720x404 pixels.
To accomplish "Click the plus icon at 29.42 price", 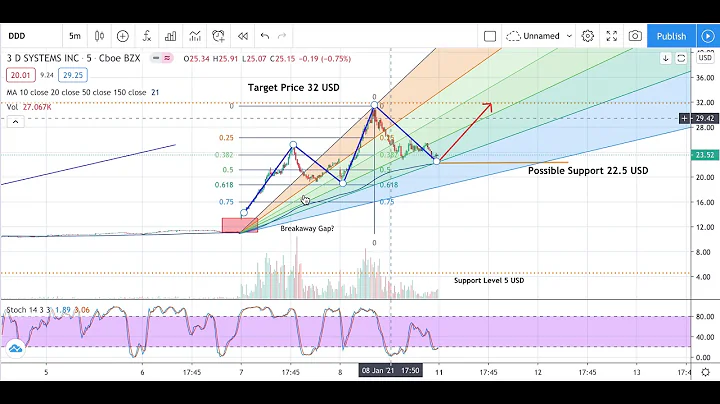I will tap(684, 118).
